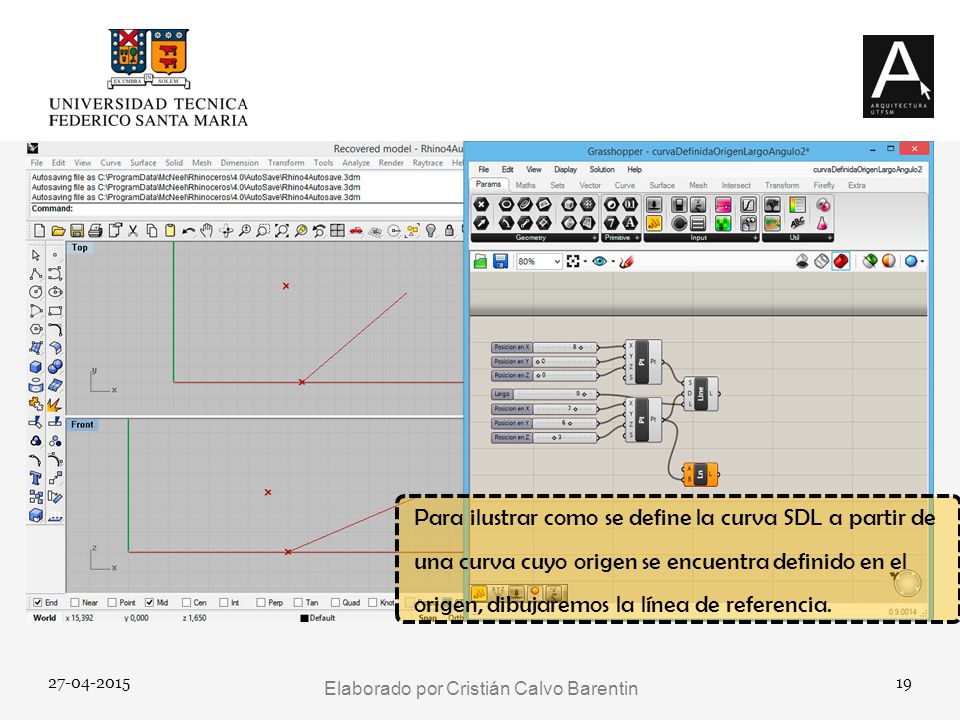
Task: Select the Integer '7' parameter in Primitive panel
Action: point(611,223)
